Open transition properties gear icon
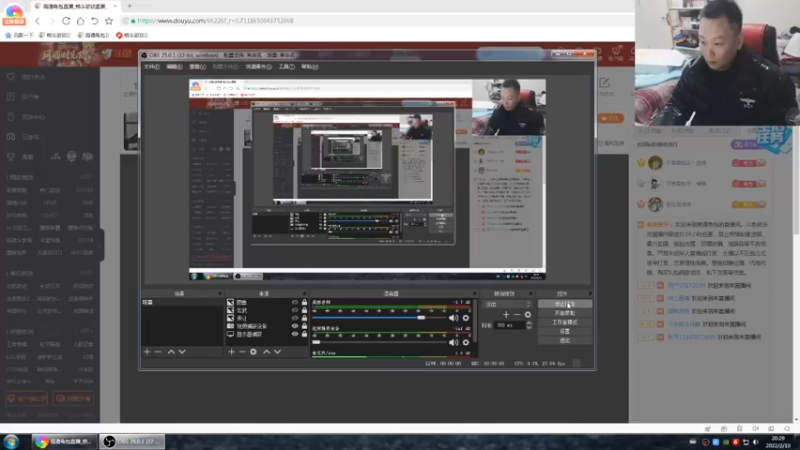800x450 pixels. point(528,314)
